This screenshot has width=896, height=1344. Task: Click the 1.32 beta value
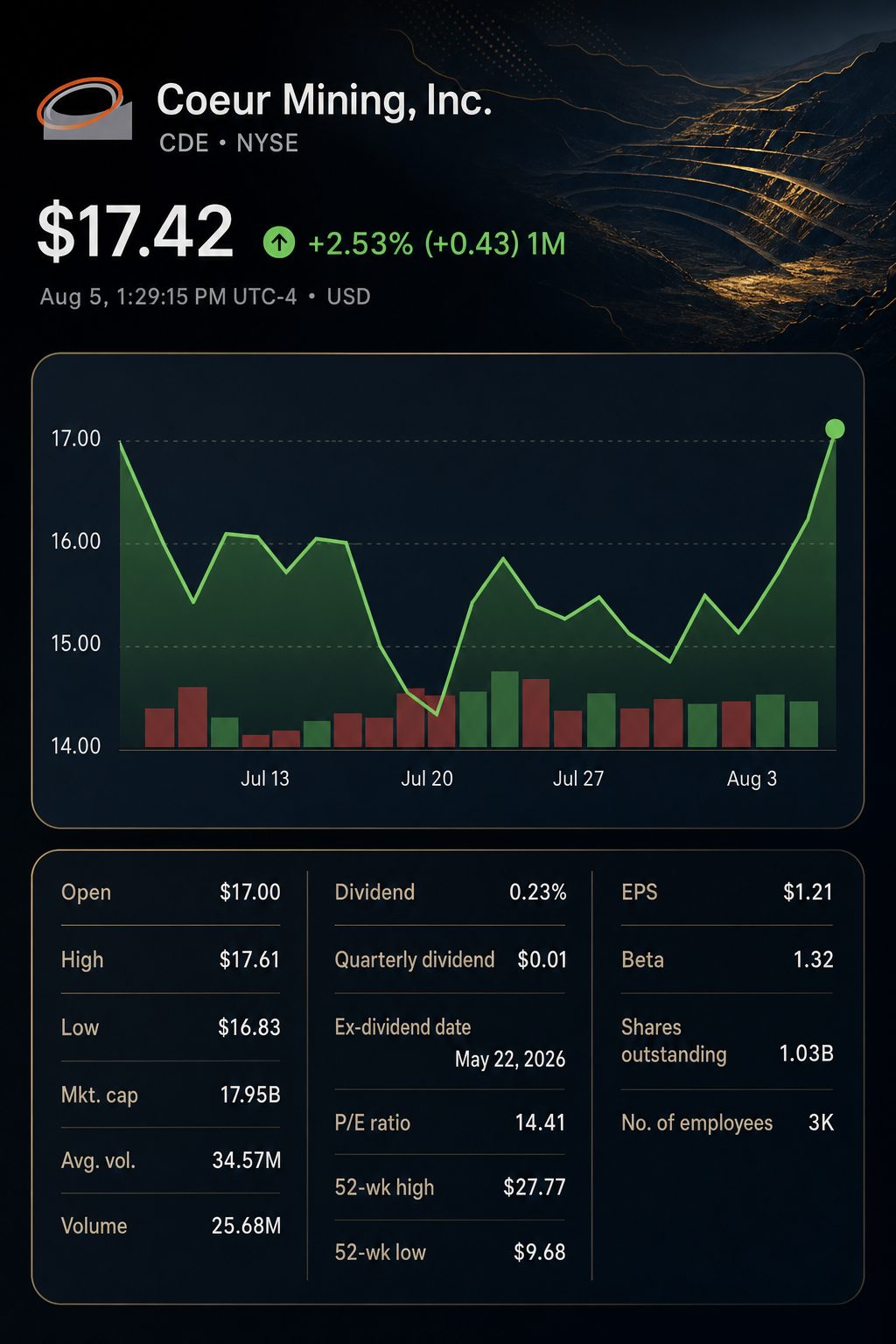(813, 960)
